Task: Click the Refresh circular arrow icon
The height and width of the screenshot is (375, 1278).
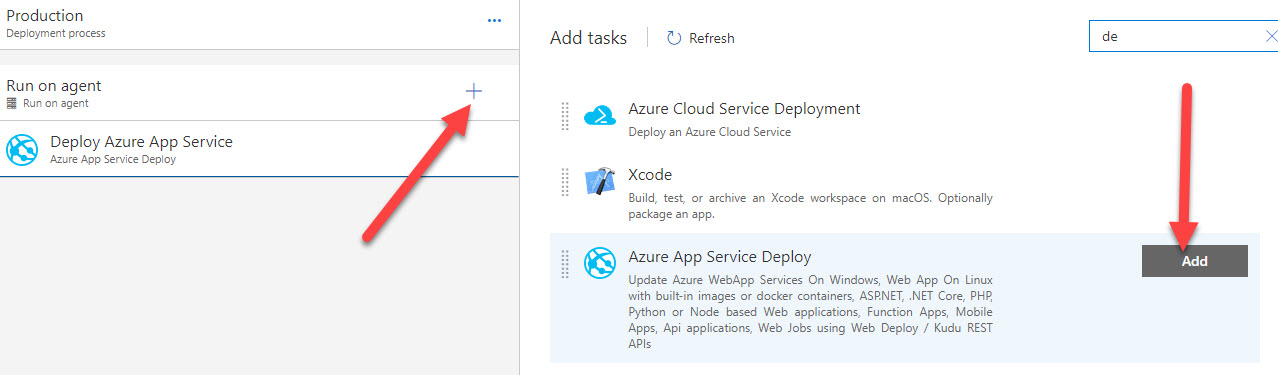Action: [674, 38]
